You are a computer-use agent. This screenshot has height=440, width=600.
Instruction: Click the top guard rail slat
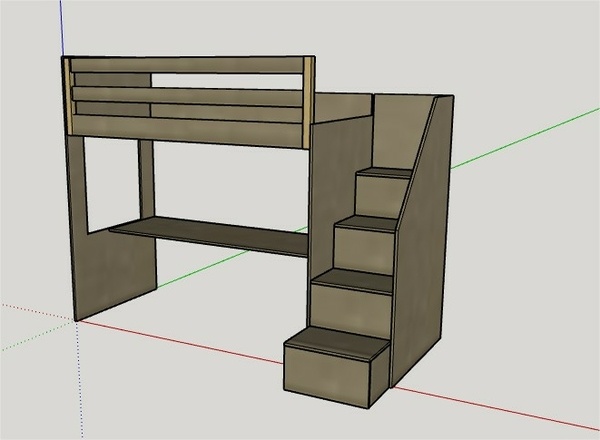click(190, 65)
